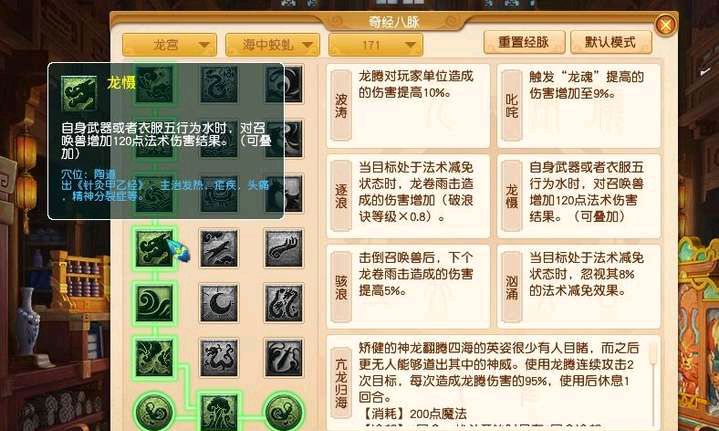Select the grey running beast node
Screen dimensions: 719x431
(219, 249)
